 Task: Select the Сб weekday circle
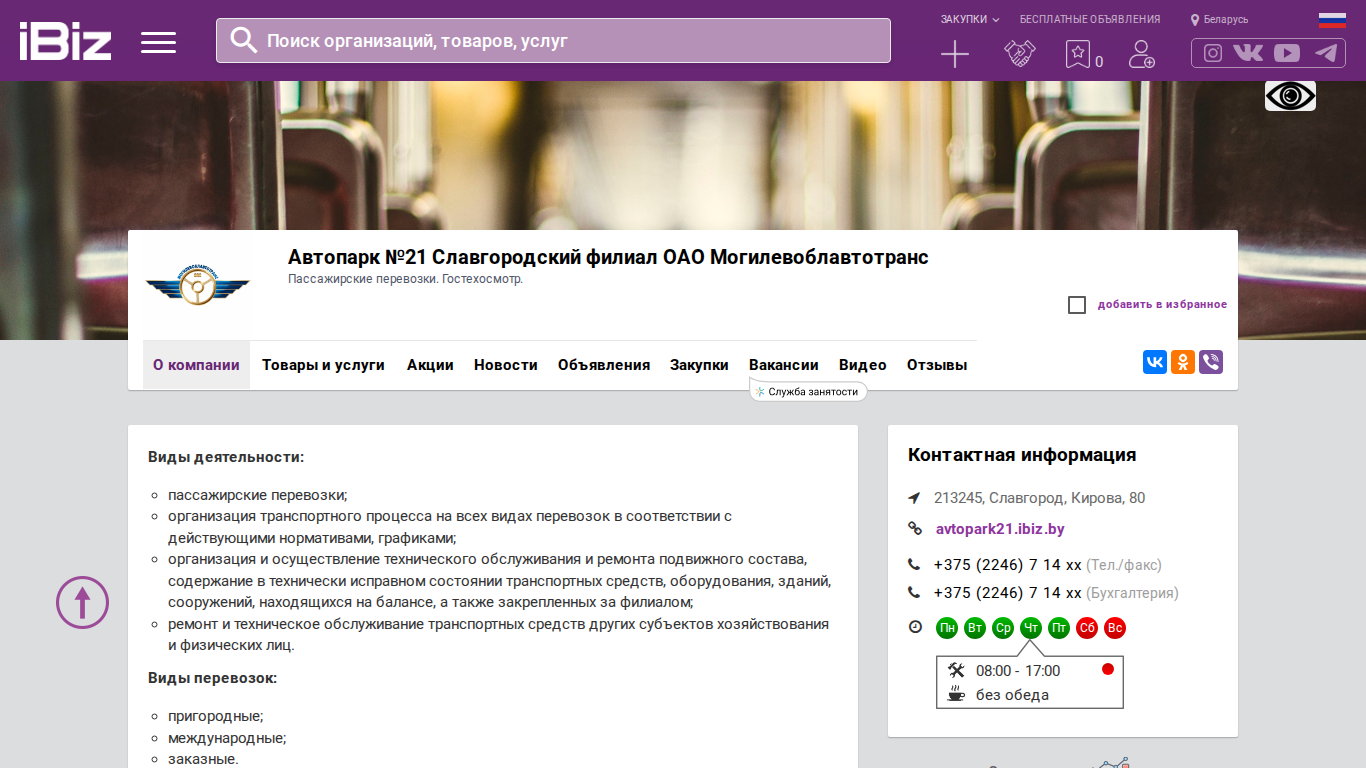[1087, 628]
